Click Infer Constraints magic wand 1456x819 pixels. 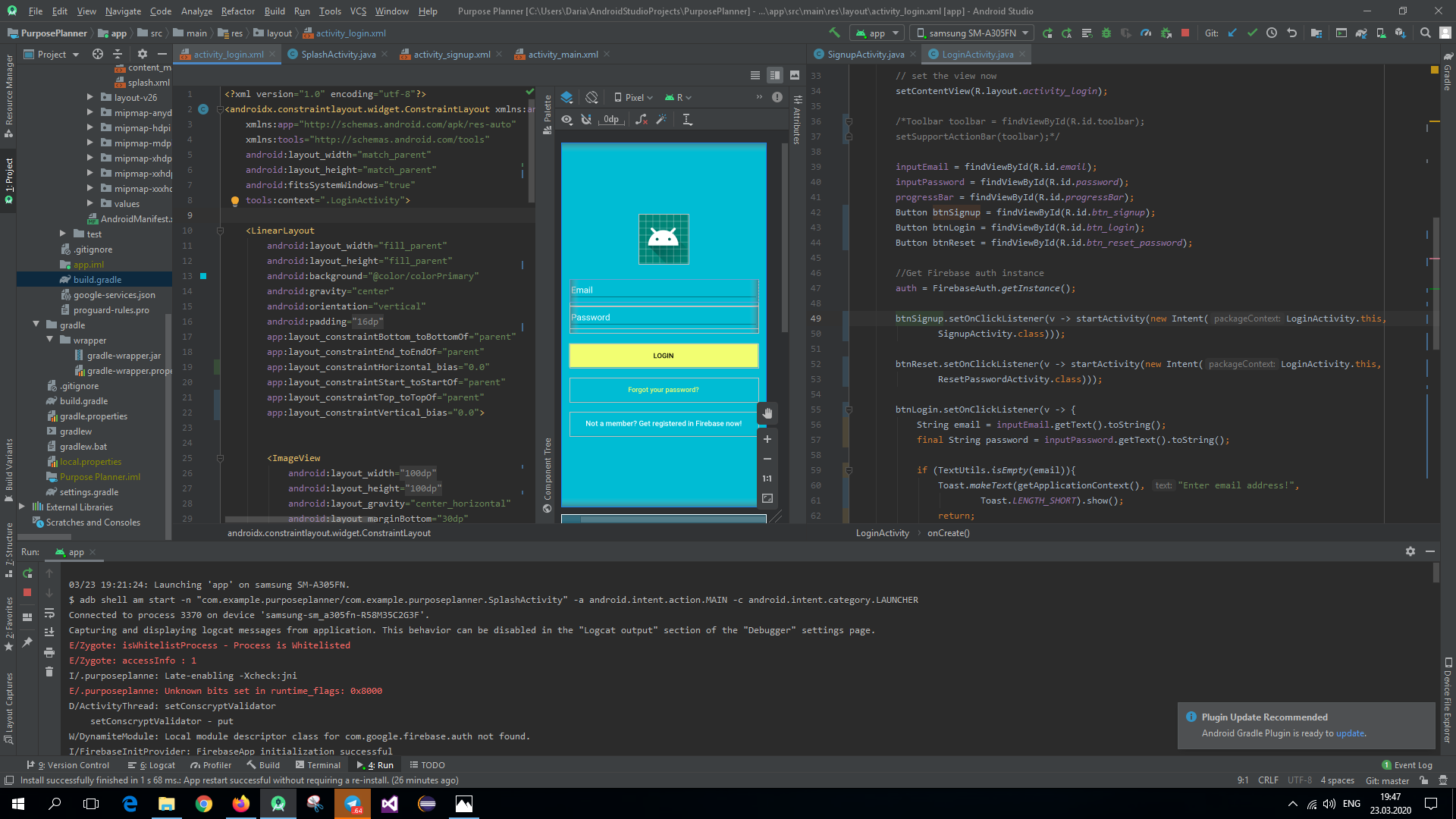click(661, 119)
